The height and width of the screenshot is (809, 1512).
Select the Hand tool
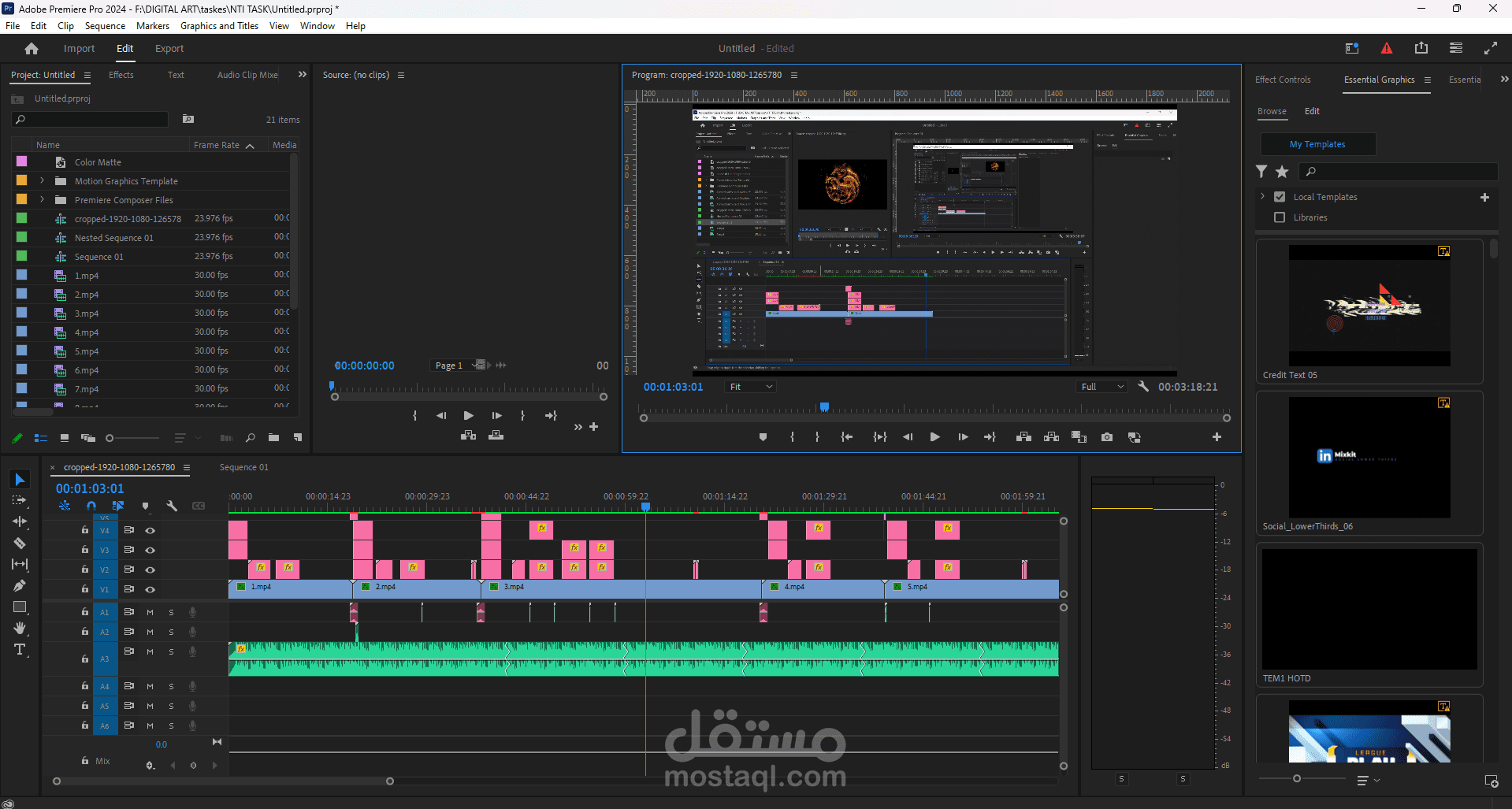tap(20, 628)
